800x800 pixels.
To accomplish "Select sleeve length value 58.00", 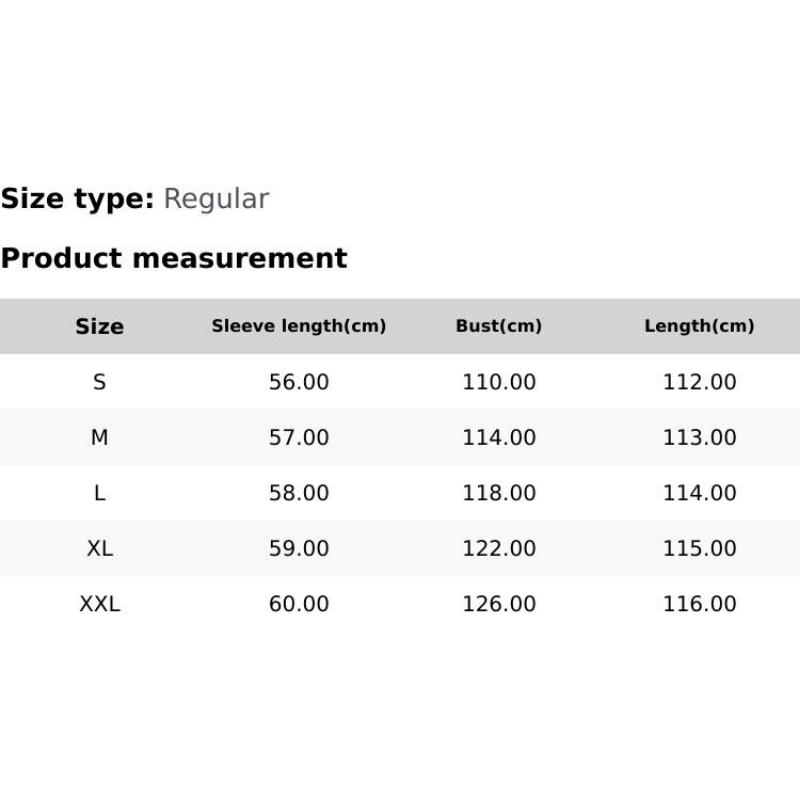I will pos(299,493).
